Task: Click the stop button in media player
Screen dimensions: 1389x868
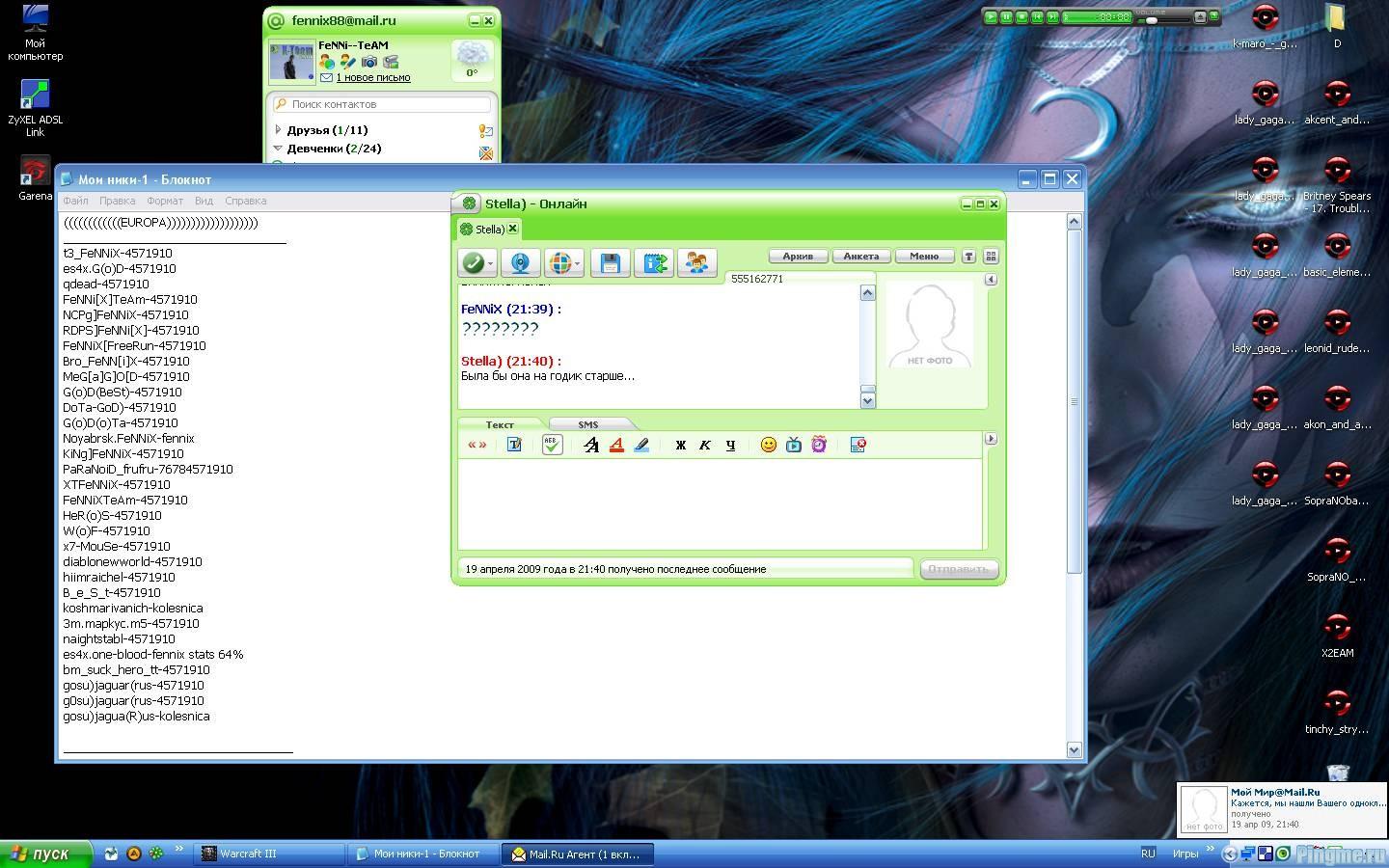Action: tap(1021, 16)
